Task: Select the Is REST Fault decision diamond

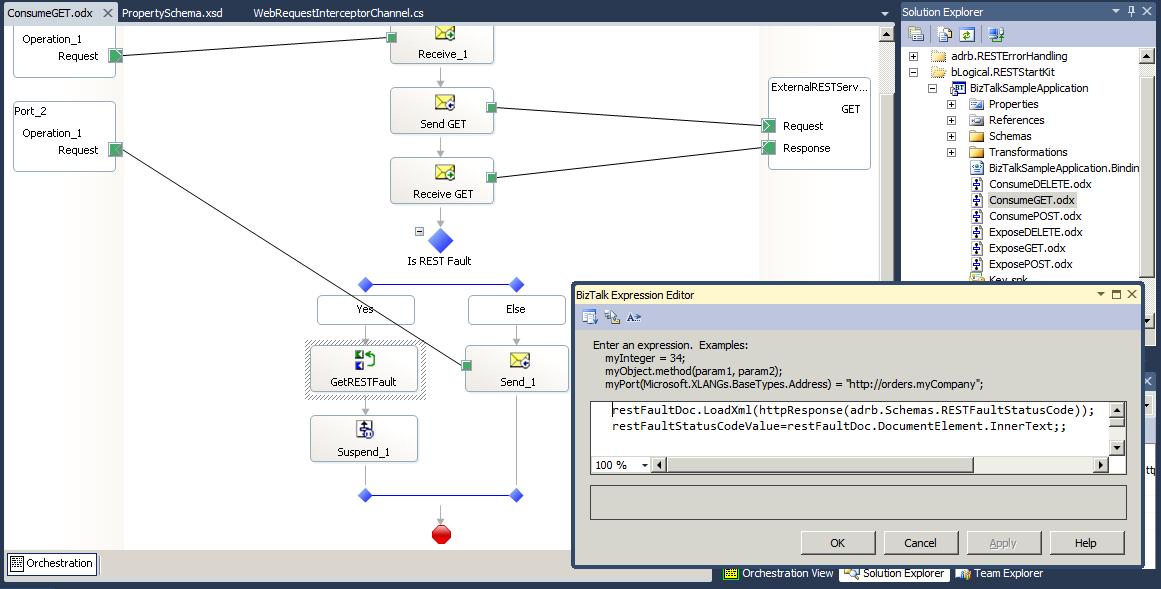Action: (x=441, y=241)
